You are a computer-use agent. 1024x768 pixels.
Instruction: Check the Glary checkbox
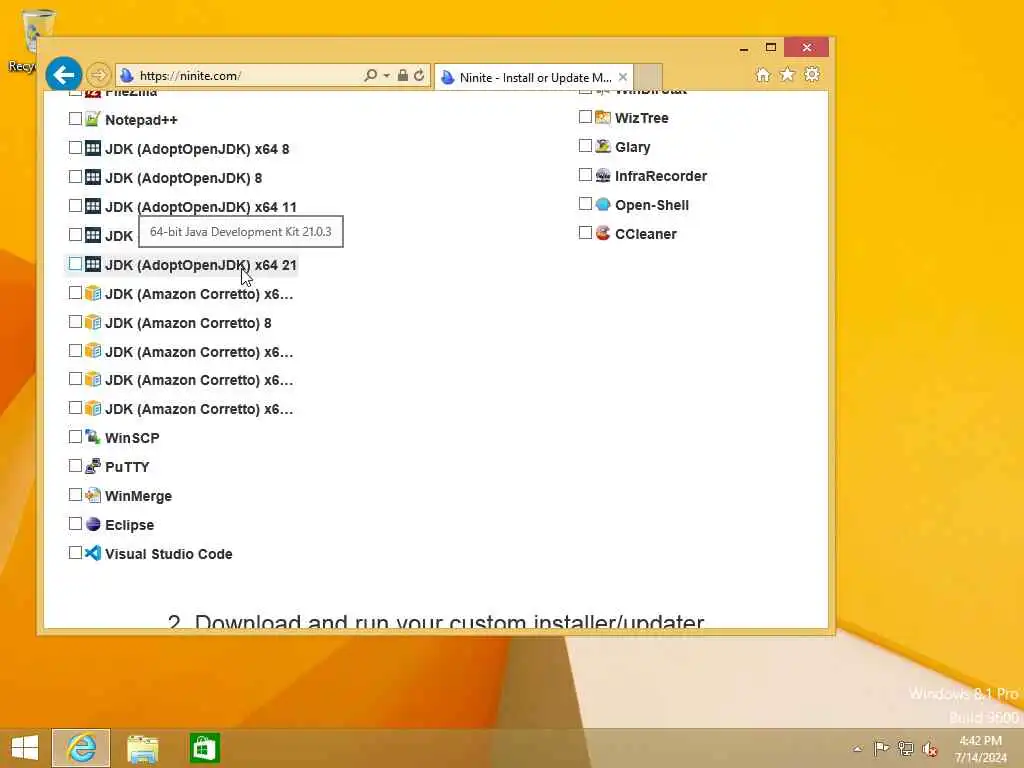click(x=585, y=146)
